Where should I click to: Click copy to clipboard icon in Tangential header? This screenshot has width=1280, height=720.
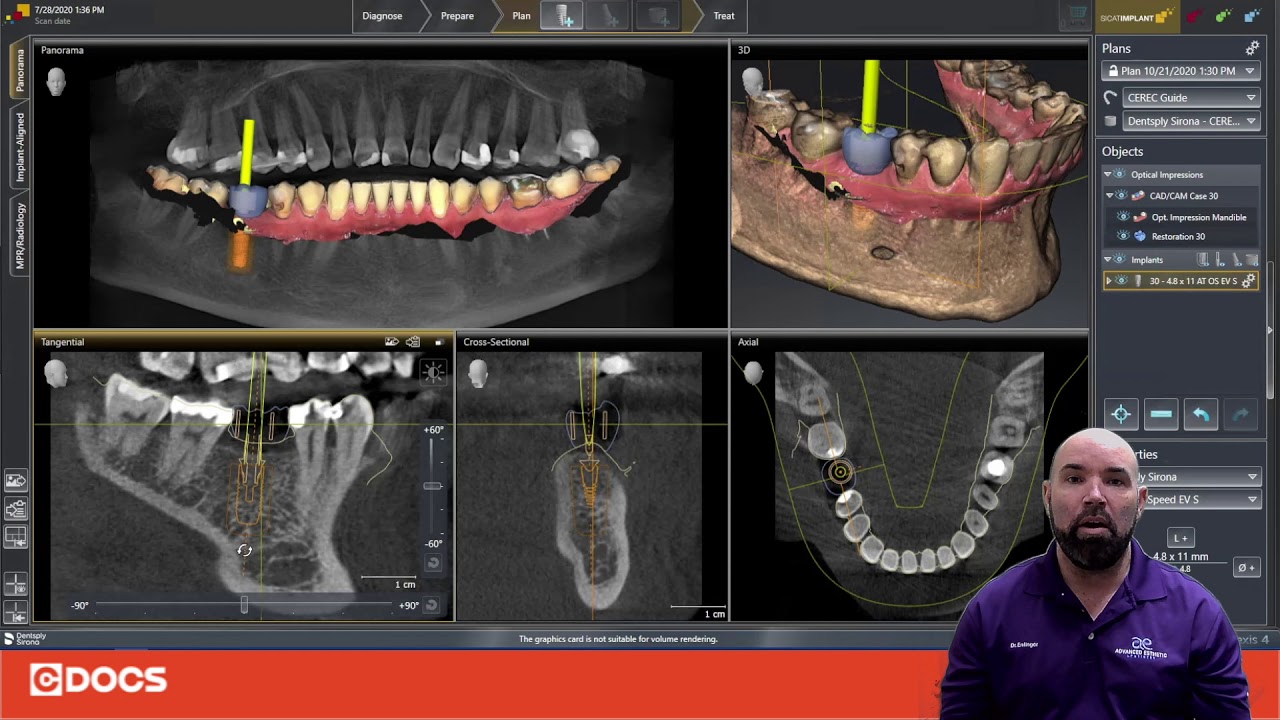(413, 342)
